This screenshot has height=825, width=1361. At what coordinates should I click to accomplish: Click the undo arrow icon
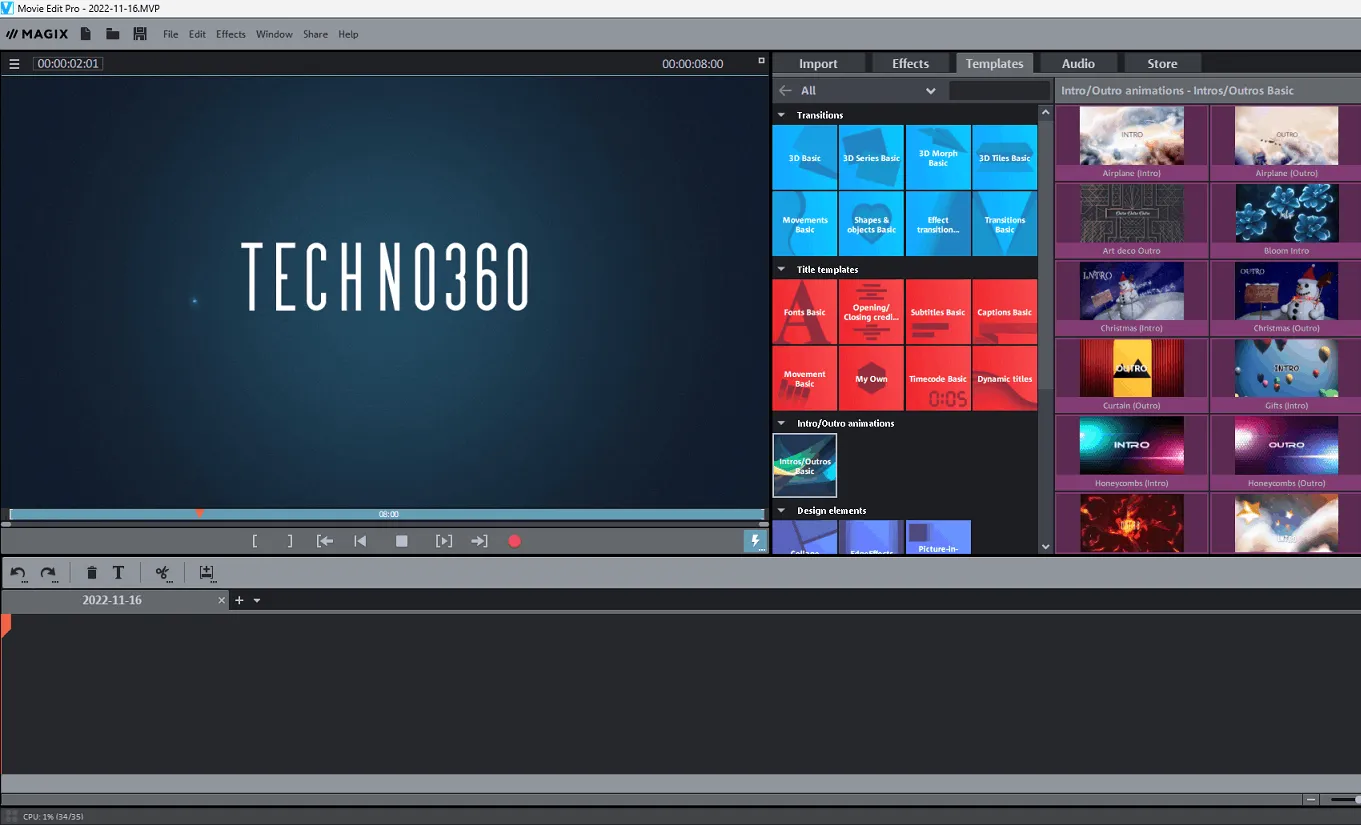pos(18,573)
